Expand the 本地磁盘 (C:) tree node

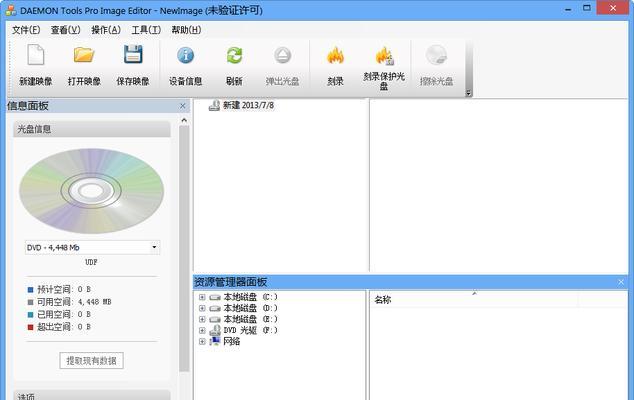click(x=202, y=297)
